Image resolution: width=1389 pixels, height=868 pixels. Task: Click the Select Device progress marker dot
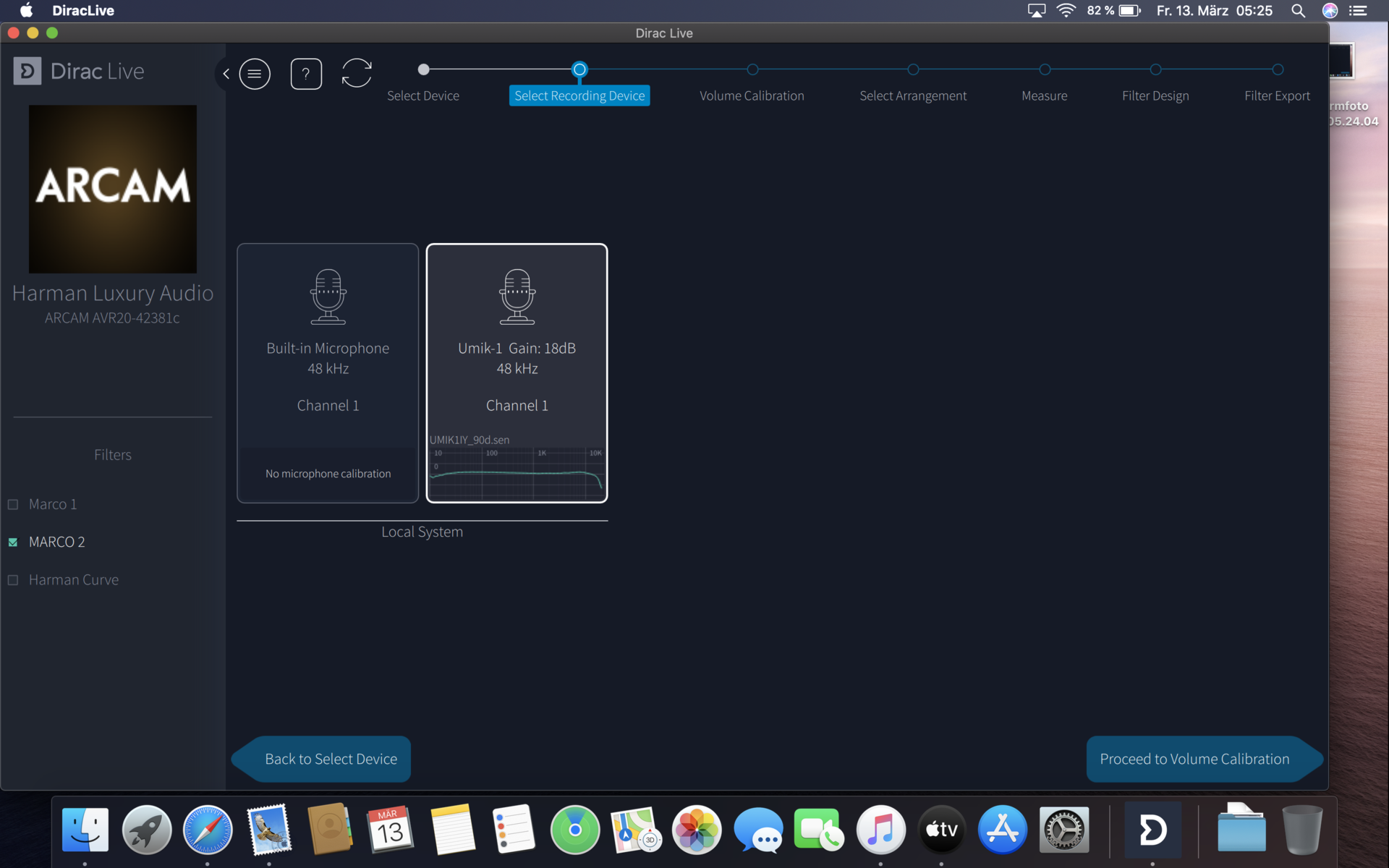pyautogui.click(x=424, y=69)
